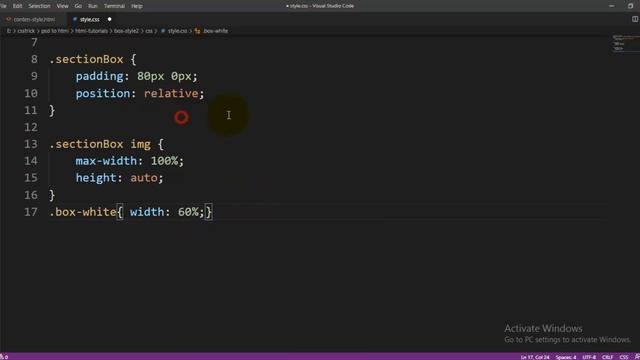Change the CRLF end of line sequence
Screen dimensions: 640x360
pos(608,357)
